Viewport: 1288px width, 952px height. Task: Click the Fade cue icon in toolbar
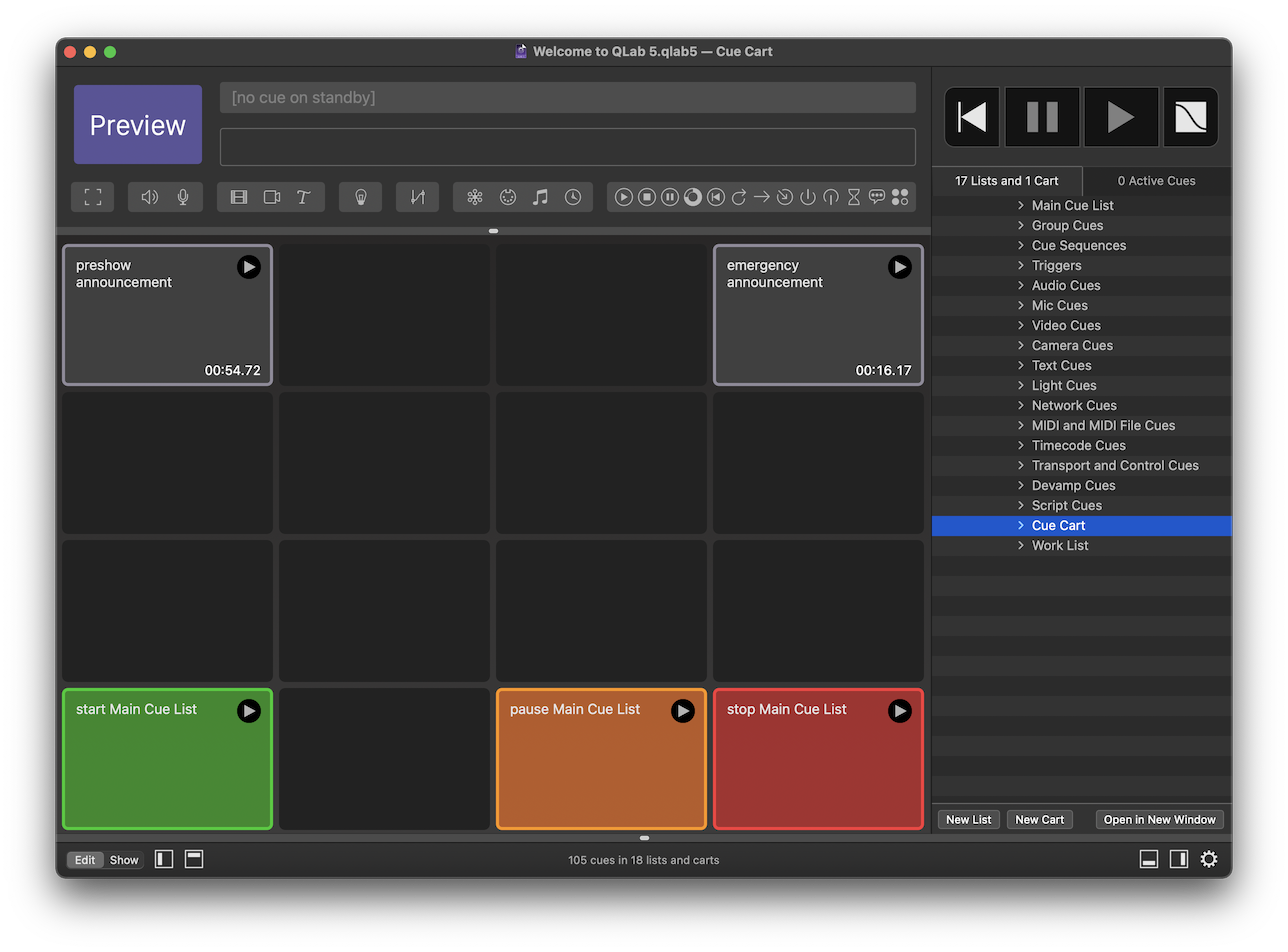click(417, 197)
